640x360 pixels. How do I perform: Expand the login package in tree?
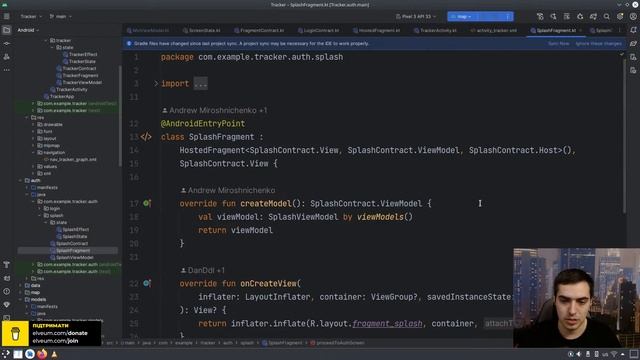40,209
